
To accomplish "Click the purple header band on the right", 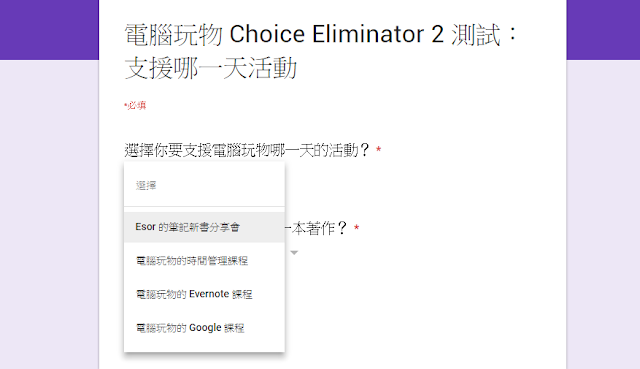I will click(603, 30).
